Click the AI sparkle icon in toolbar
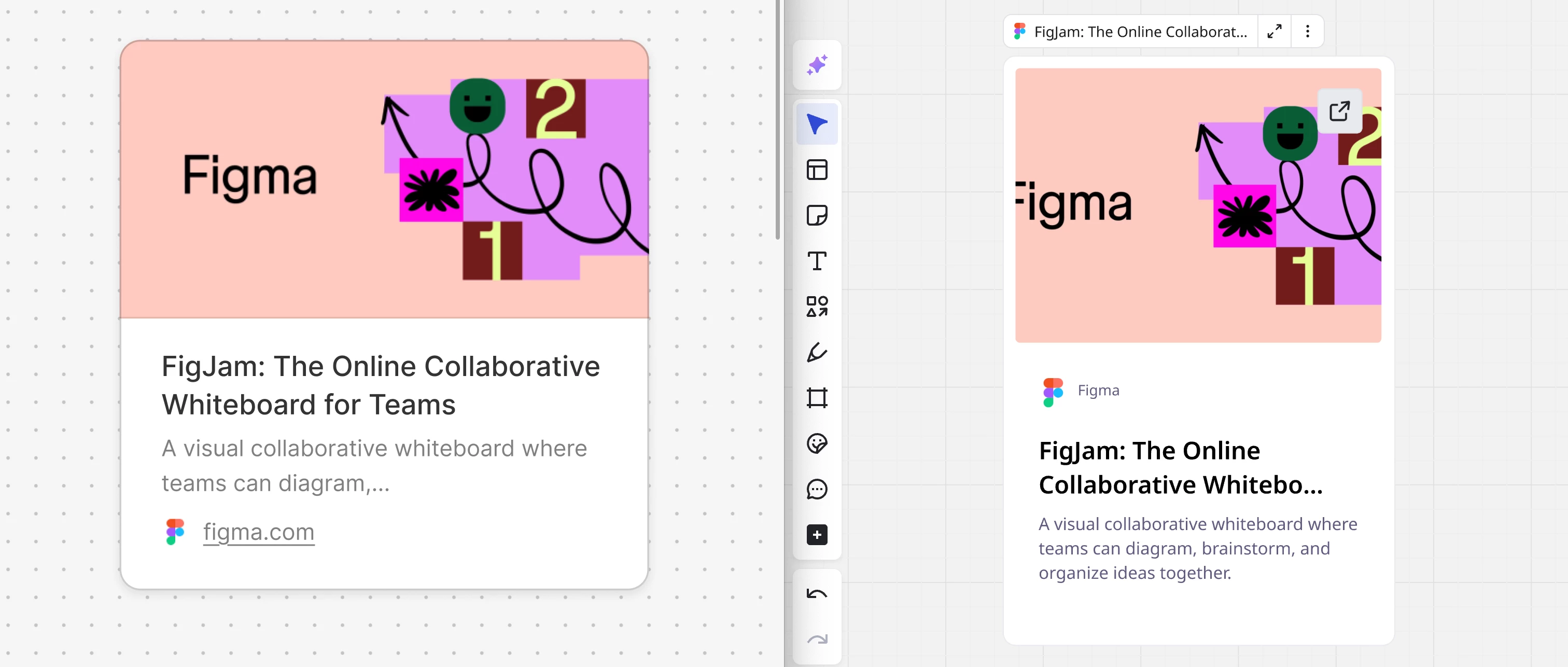The width and height of the screenshot is (1568, 667). [x=817, y=64]
